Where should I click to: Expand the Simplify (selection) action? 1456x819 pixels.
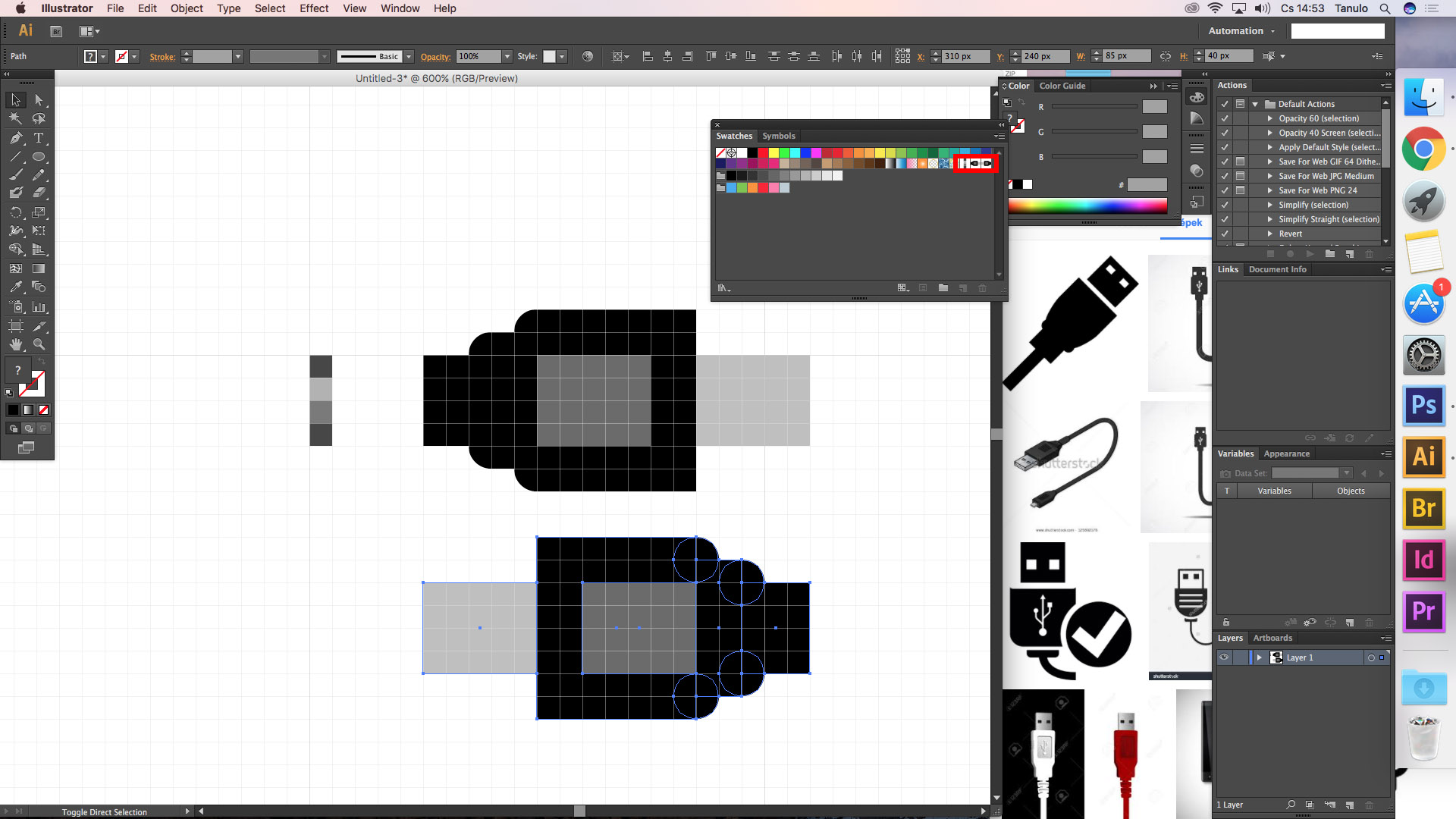pyautogui.click(x=1269, y=205)
